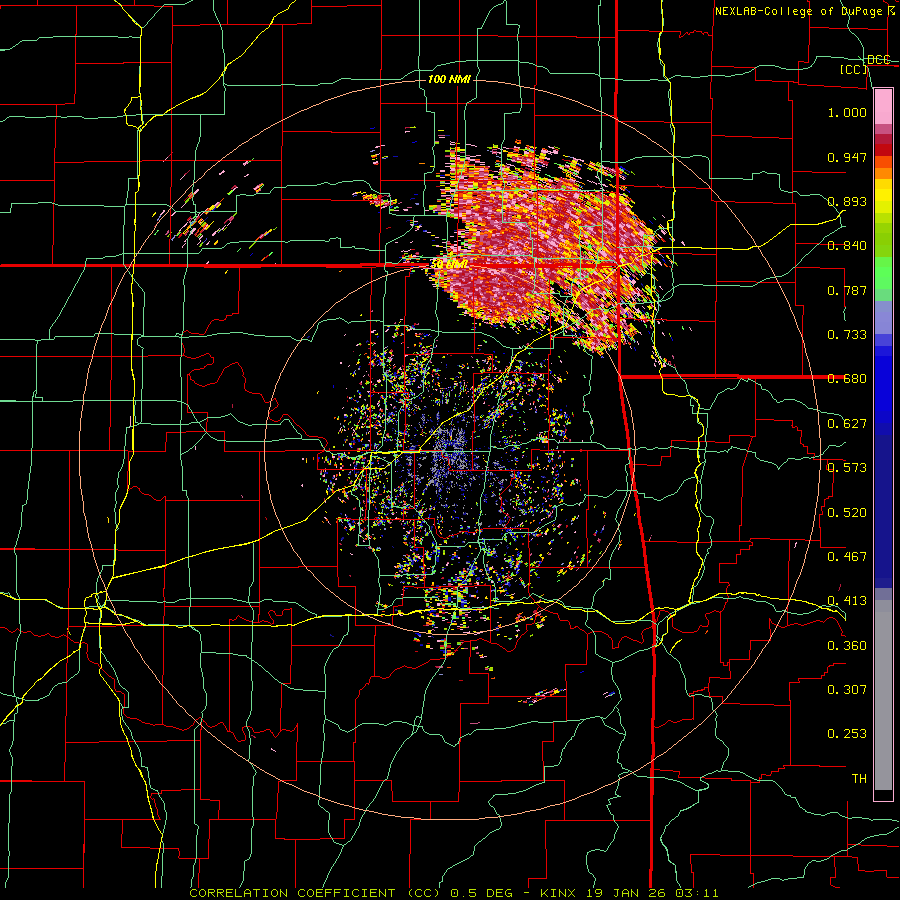The height and width of the screenshot is (900, 900).
Task: Select the 0.947 scale value
Action: (847, 157)
